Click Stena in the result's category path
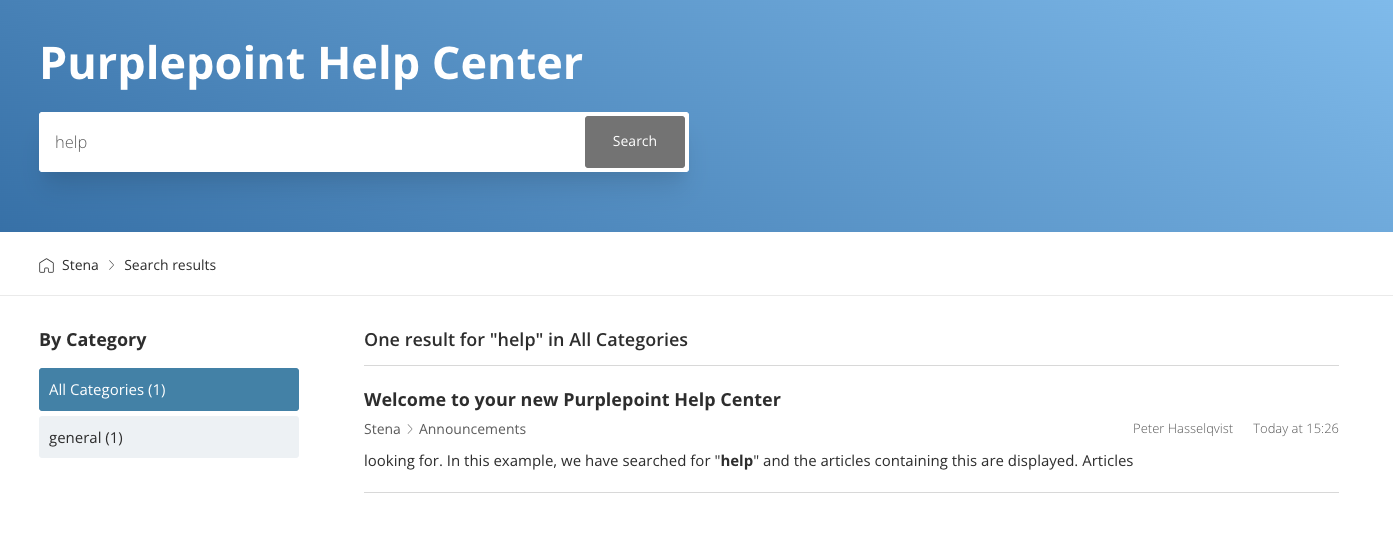1393x548 pixels. click(x=382, y=429)
